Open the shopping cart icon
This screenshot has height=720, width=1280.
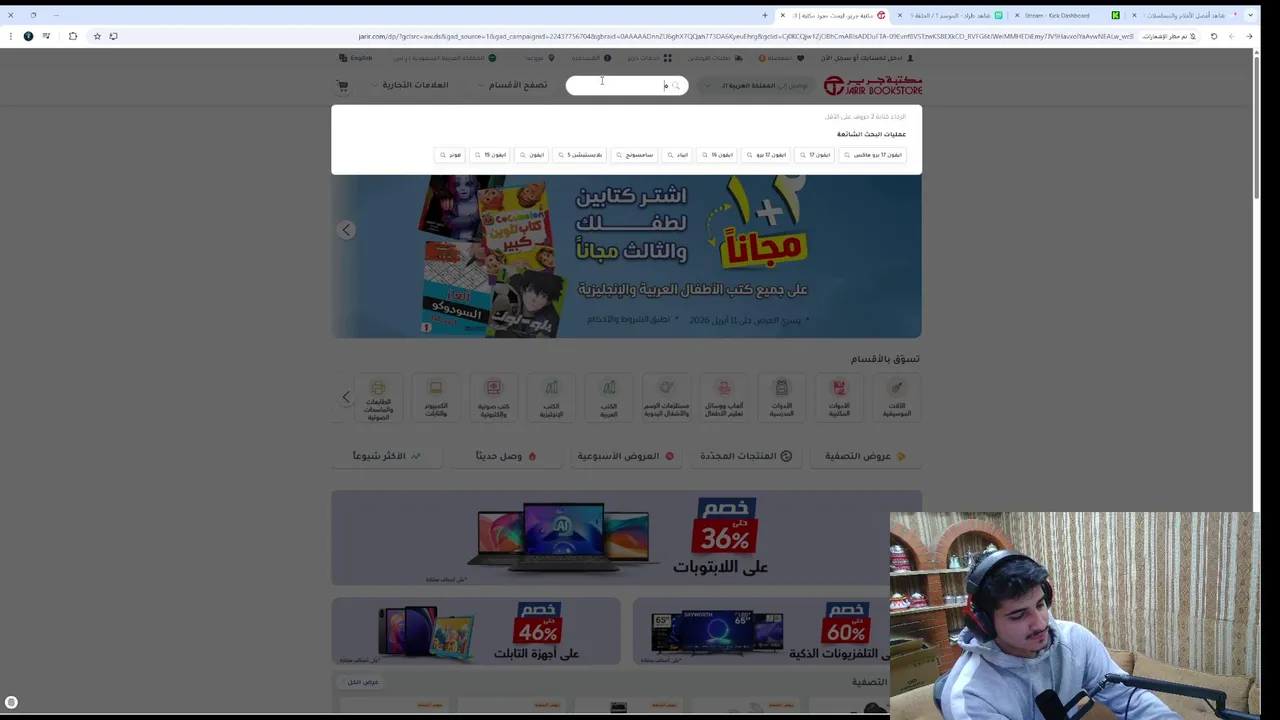343,86
